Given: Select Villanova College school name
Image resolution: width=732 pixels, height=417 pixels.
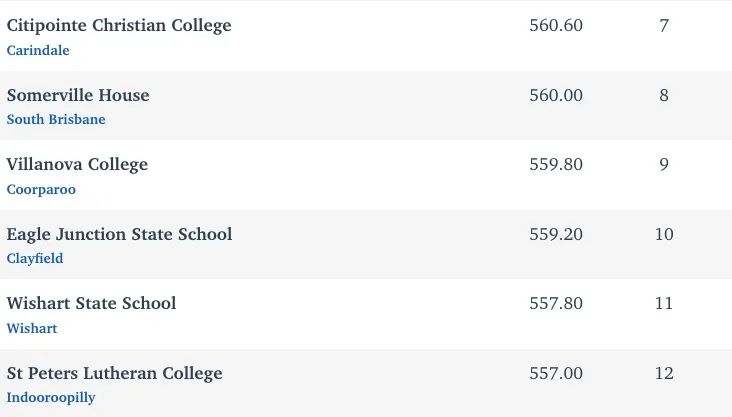Looking at the screenshot, I should point(77,164).
